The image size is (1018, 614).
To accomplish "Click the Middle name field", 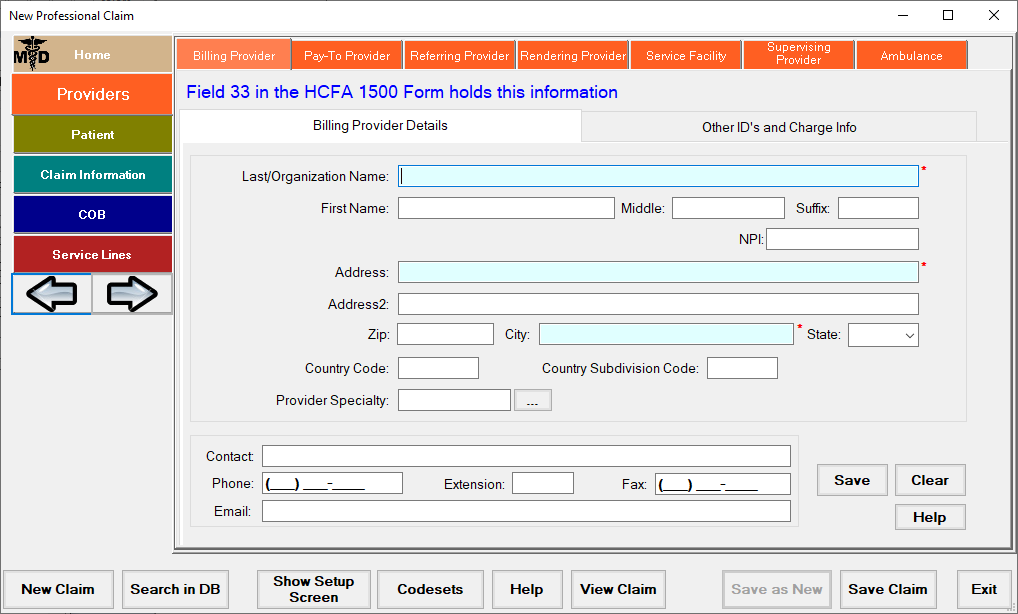I will 728,208.
